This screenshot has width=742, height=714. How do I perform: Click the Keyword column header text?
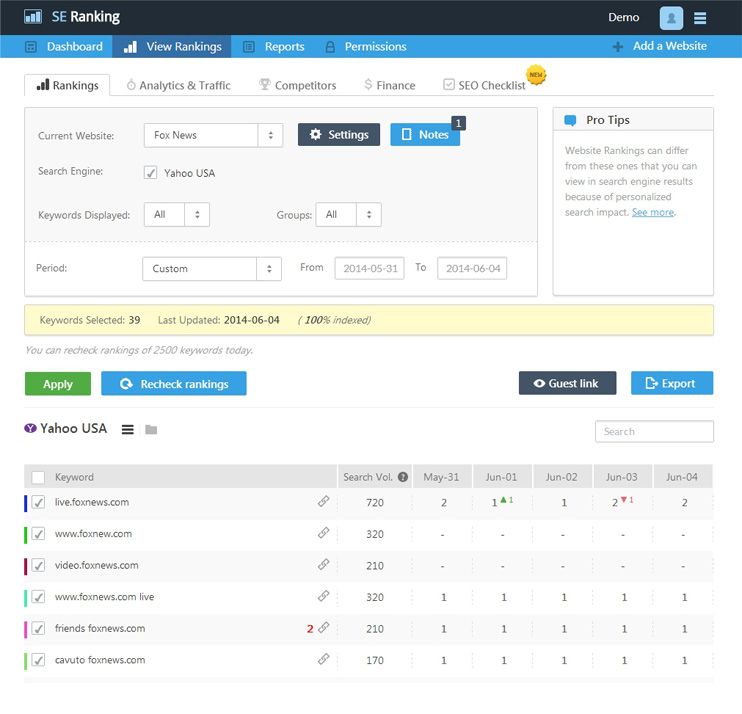(74, 477)
